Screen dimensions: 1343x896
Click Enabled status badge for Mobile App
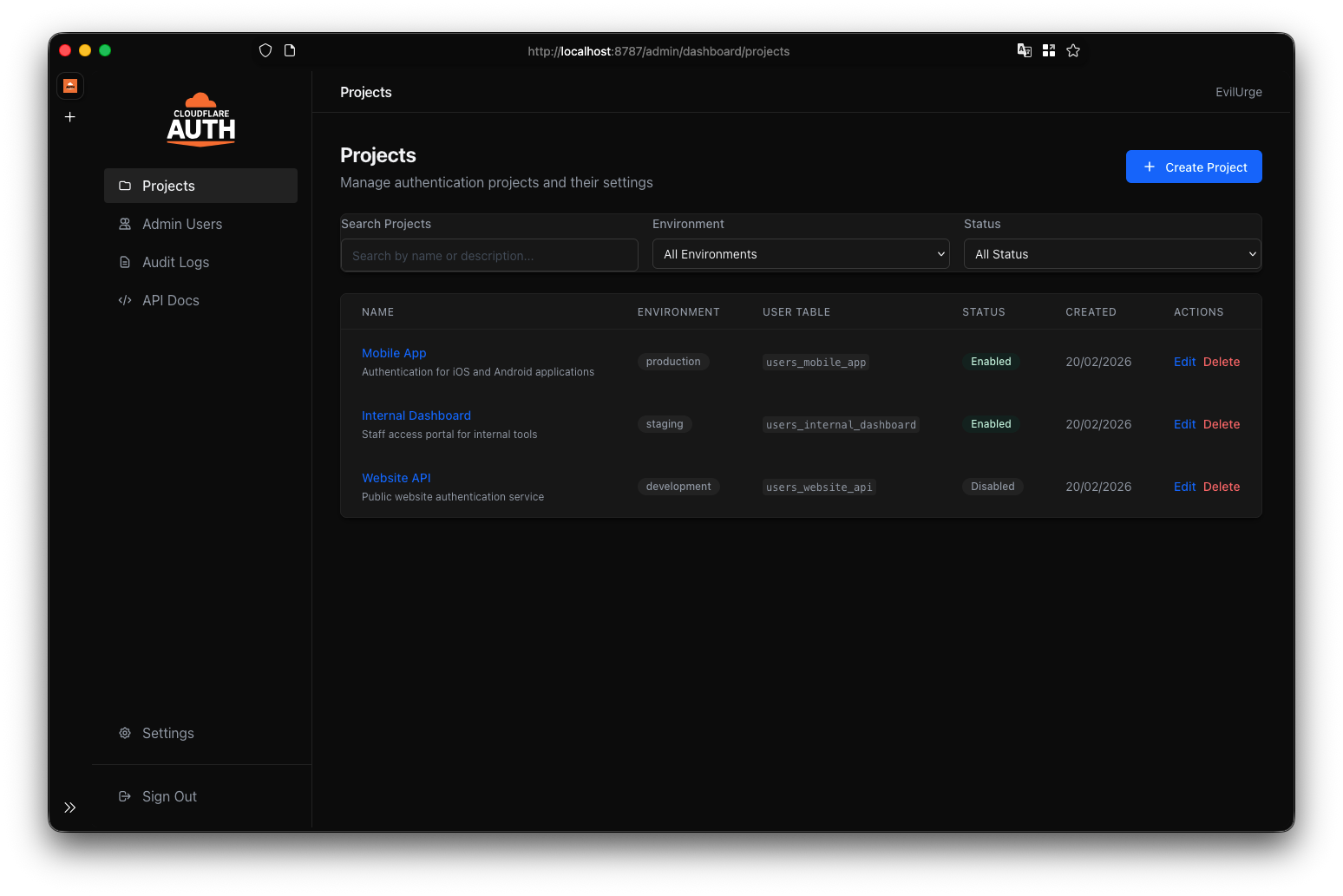(991, 362)
